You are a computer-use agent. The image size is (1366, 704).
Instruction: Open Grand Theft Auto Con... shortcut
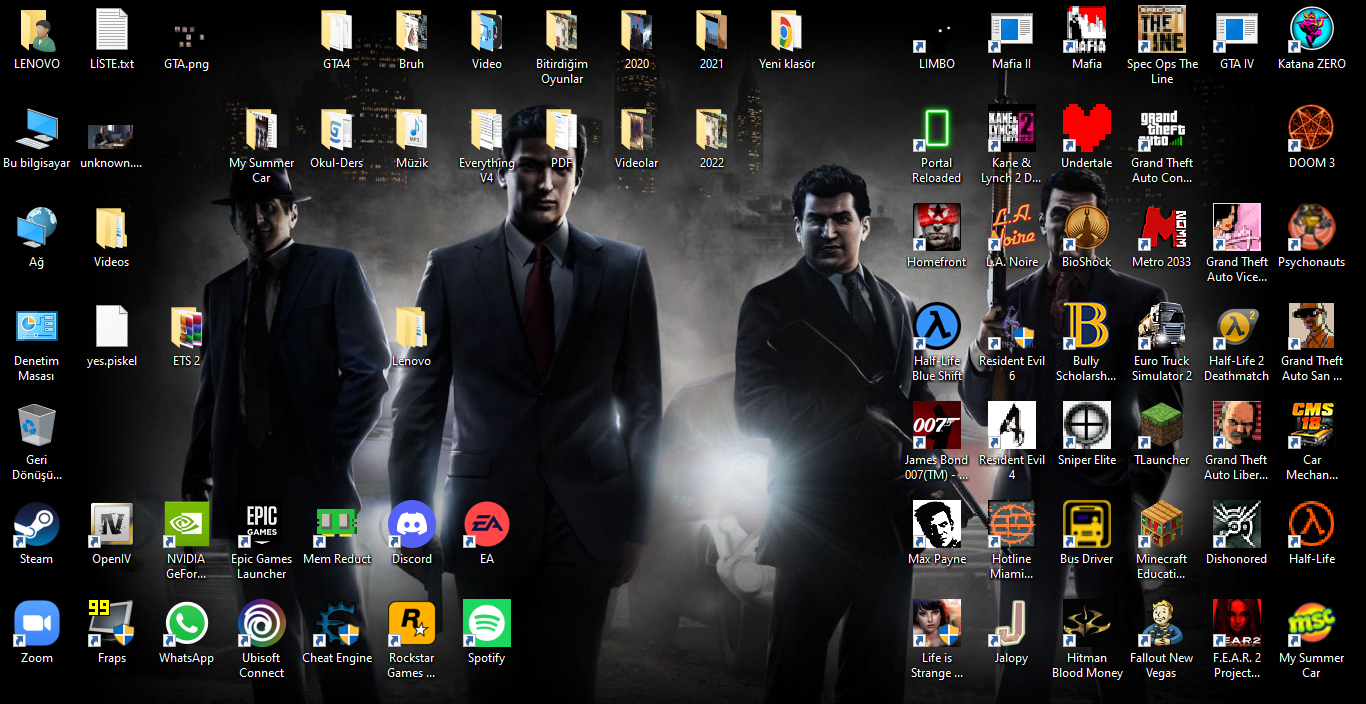[1162, 129]
